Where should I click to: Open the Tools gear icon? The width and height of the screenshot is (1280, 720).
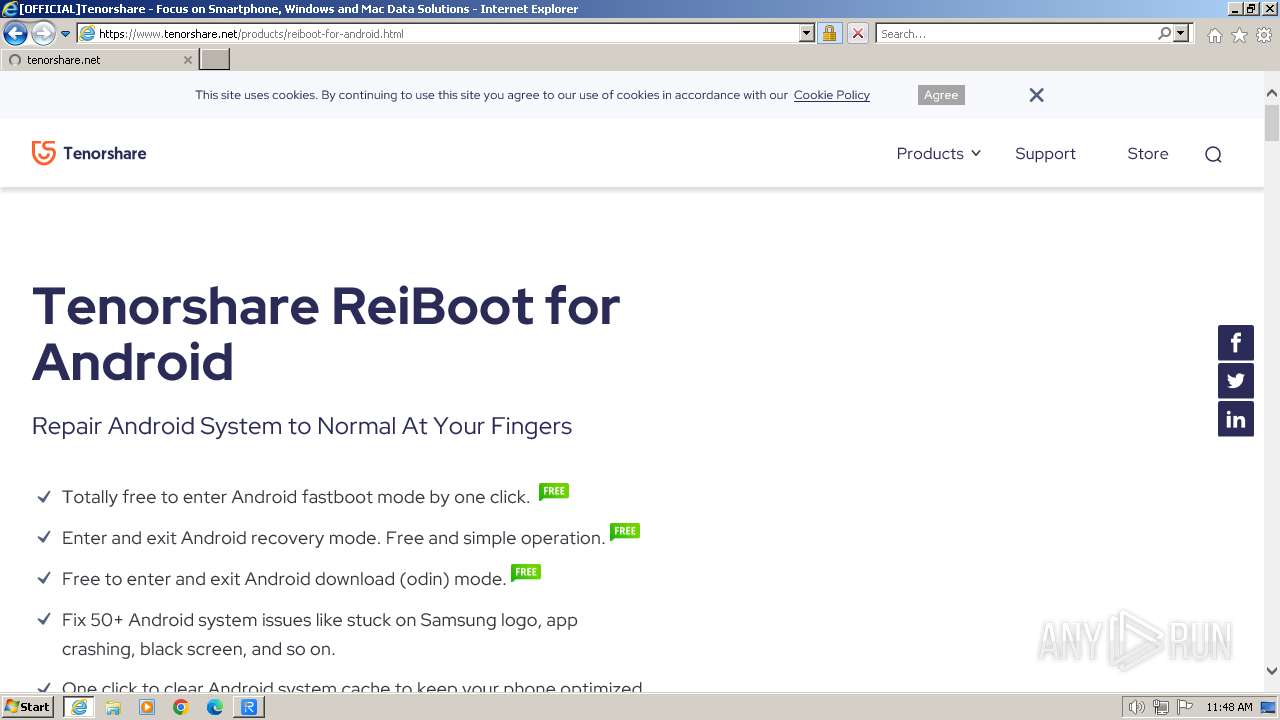pyautogui.click(x=1263, y=35)
